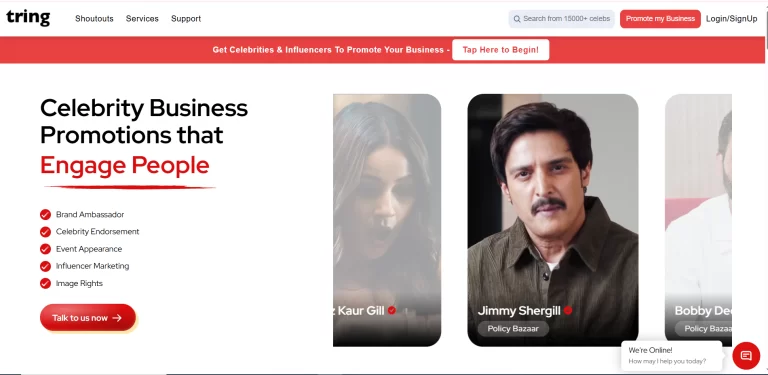
Task: Click Tap Here to Begin button
Action: click(500, 50)
